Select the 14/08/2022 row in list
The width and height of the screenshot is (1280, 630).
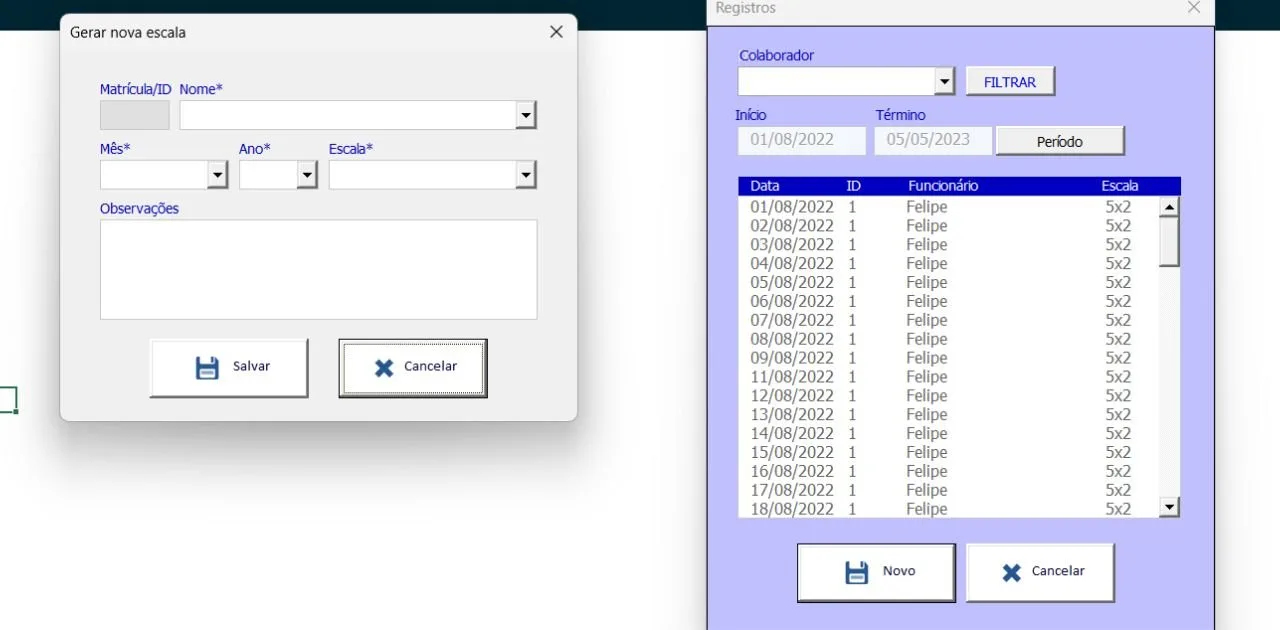pyautogui.click(x=948, y=434)
